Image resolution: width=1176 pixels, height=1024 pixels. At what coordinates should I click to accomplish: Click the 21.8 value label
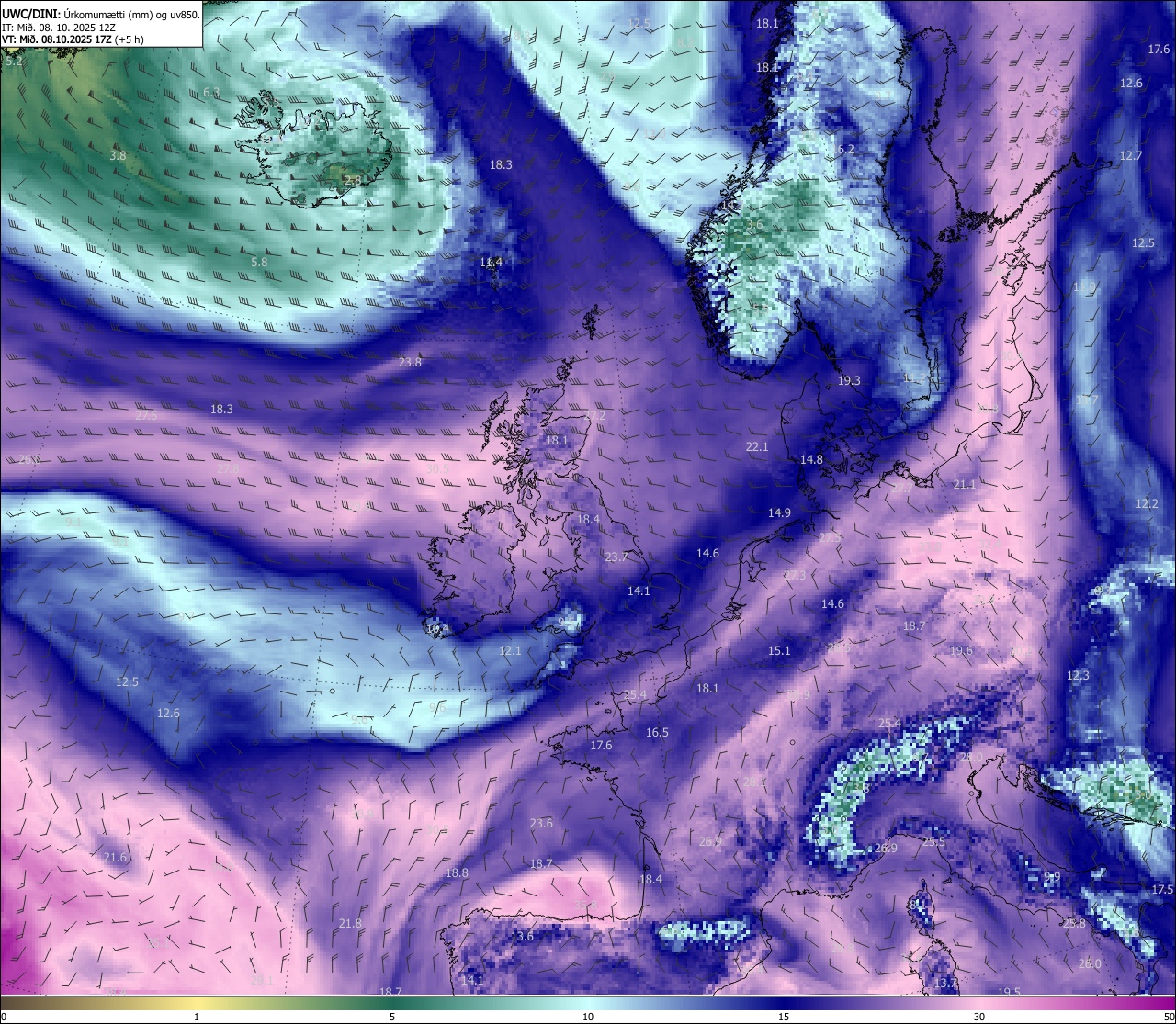click(x=350, y=923)
